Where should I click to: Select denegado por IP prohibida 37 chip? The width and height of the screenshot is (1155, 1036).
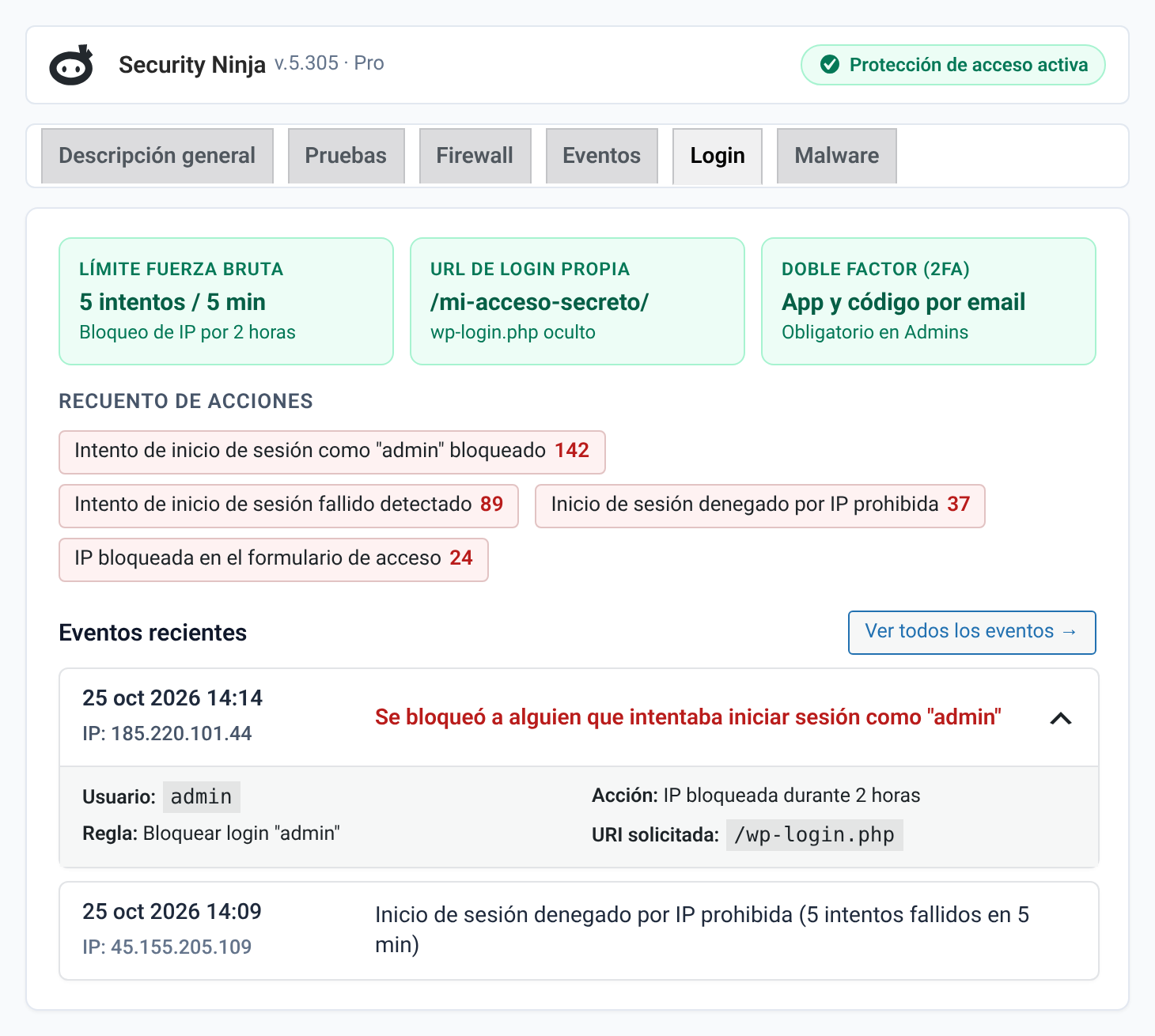point(760,506)
